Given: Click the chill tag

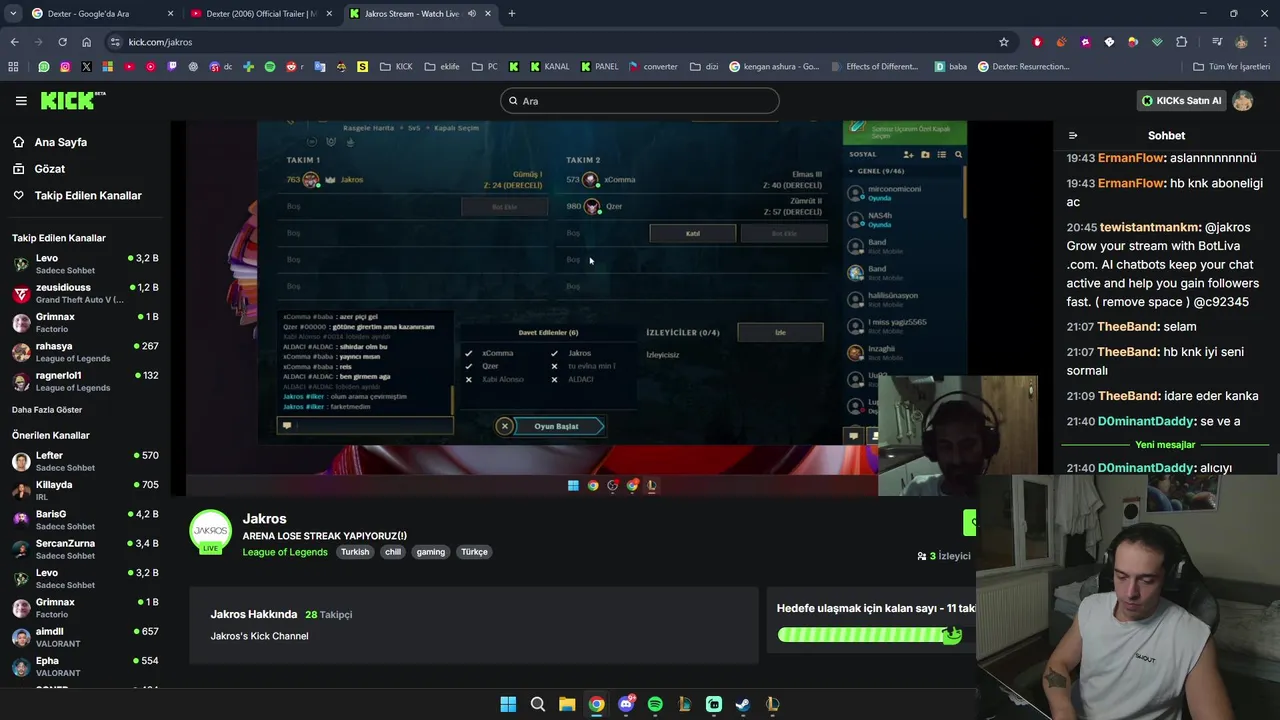Looking at the screenshot, I should 393,552.
